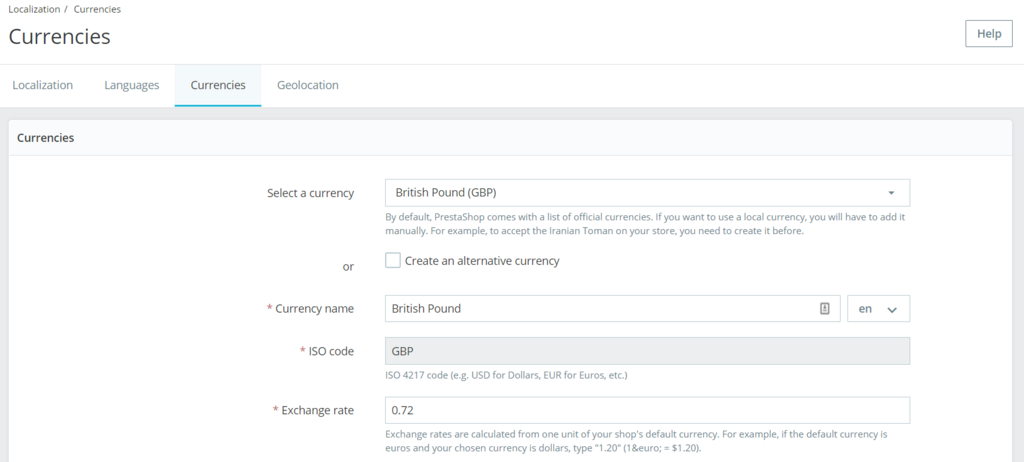Switch to the Localization tab
The width and height of the screenshot is (1024, 462).
[43, 85]
